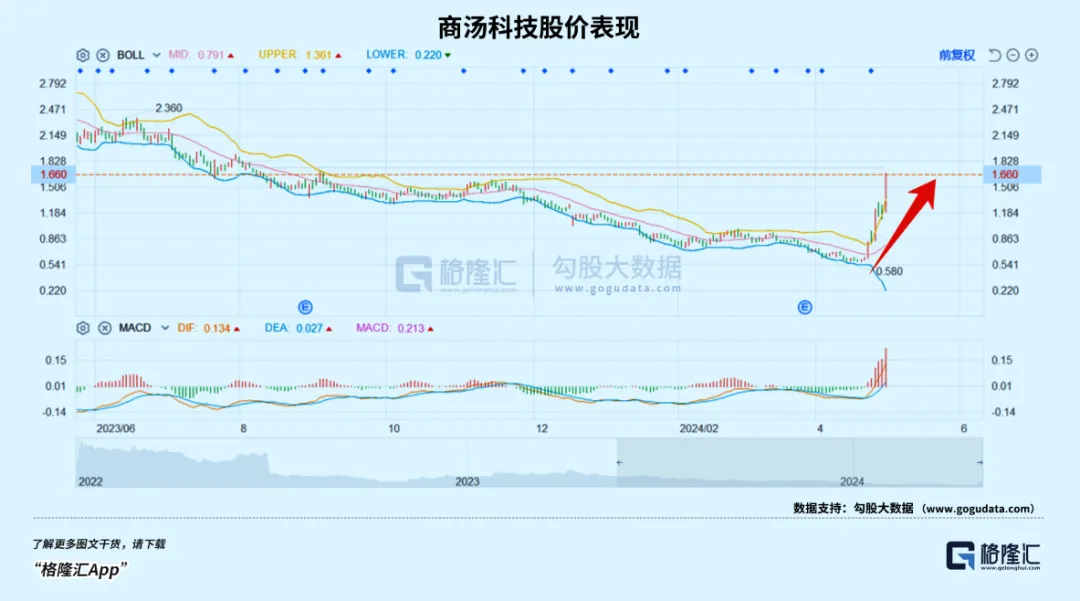Expand the MACD indicator dropdown

pyautogui.click(x=160, y=328)
